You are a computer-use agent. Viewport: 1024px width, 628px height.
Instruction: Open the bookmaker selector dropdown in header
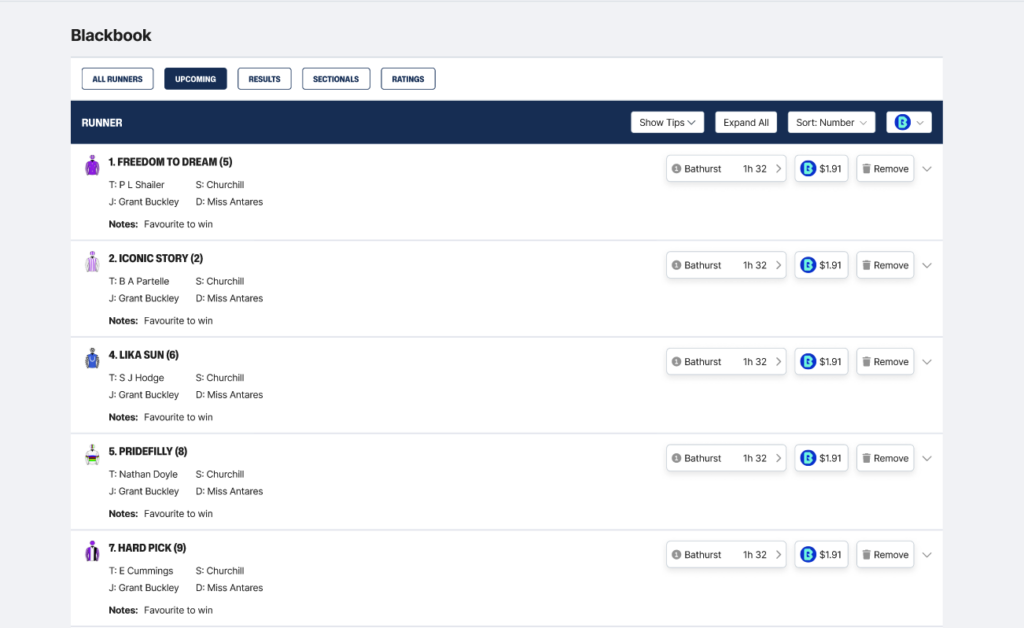click(908, 122)
